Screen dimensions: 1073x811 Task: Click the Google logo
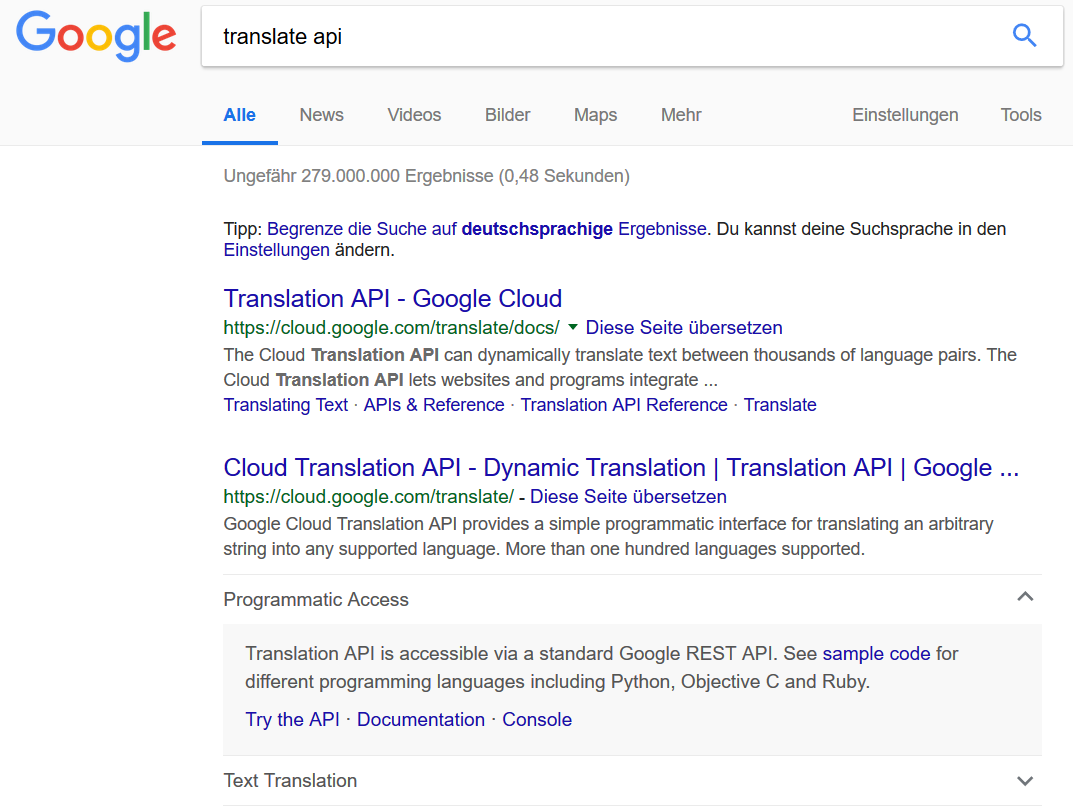[95, 36]
